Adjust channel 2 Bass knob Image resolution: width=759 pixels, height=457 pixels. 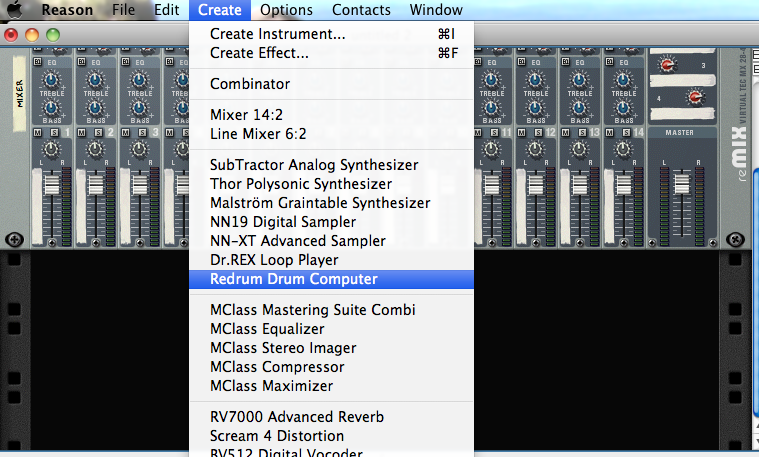pyautogui.click(x=95, y=107)
